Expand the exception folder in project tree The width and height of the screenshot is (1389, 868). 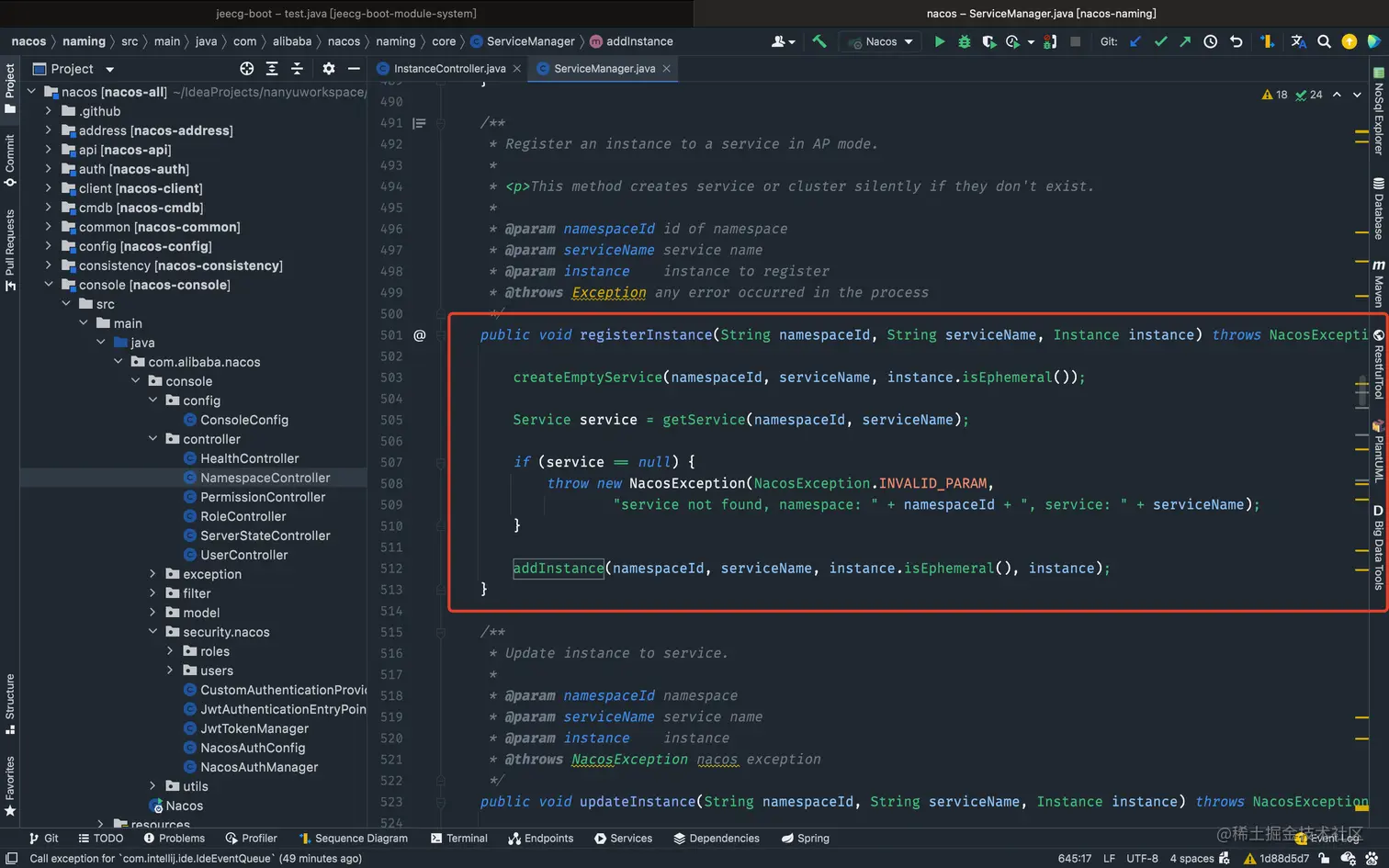153,574
